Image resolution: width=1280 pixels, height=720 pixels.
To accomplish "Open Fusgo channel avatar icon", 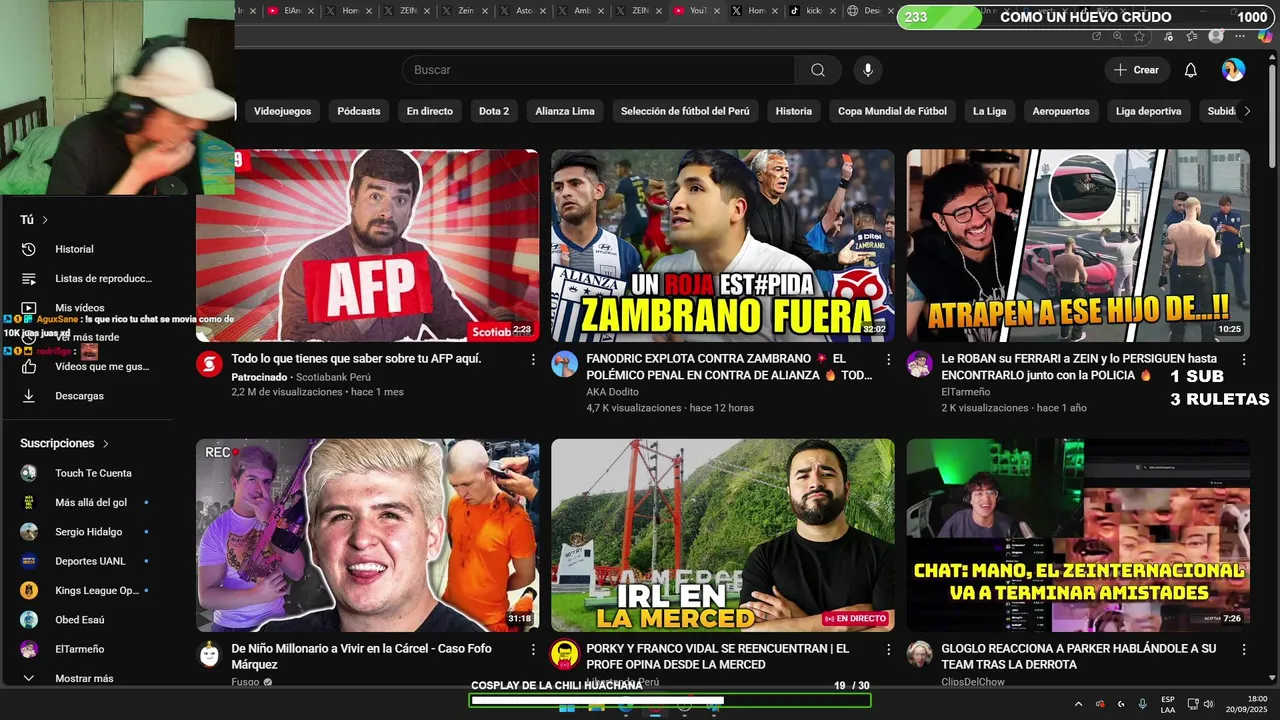I will (209, 654).
